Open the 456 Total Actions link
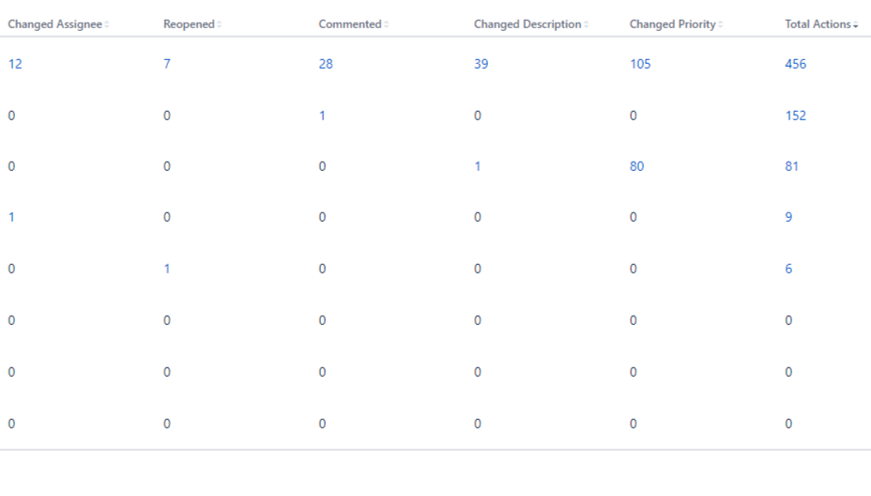 click(795, 64)
